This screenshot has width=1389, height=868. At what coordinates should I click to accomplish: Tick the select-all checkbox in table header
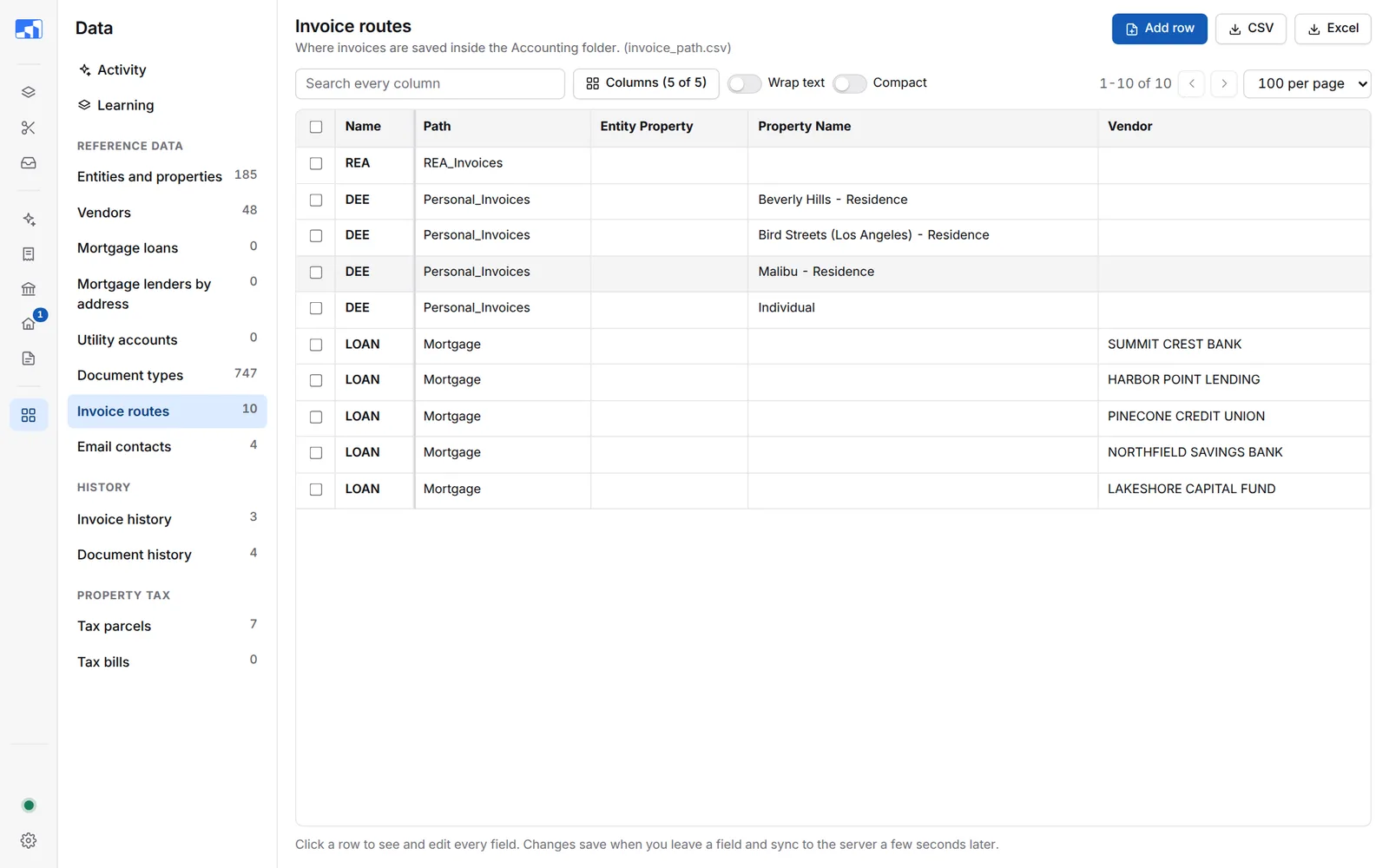tap(316, 127)
